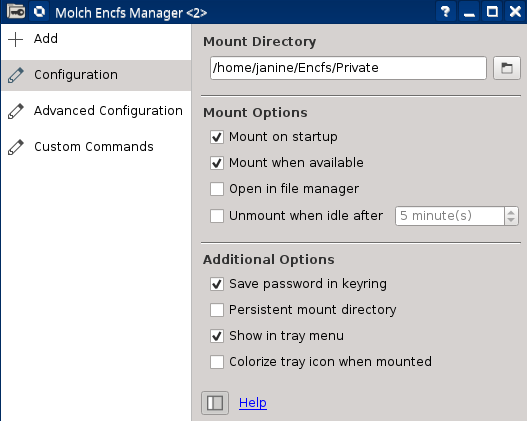Select the Add entry in sidebar
The image size is (527, 421).
96,39
